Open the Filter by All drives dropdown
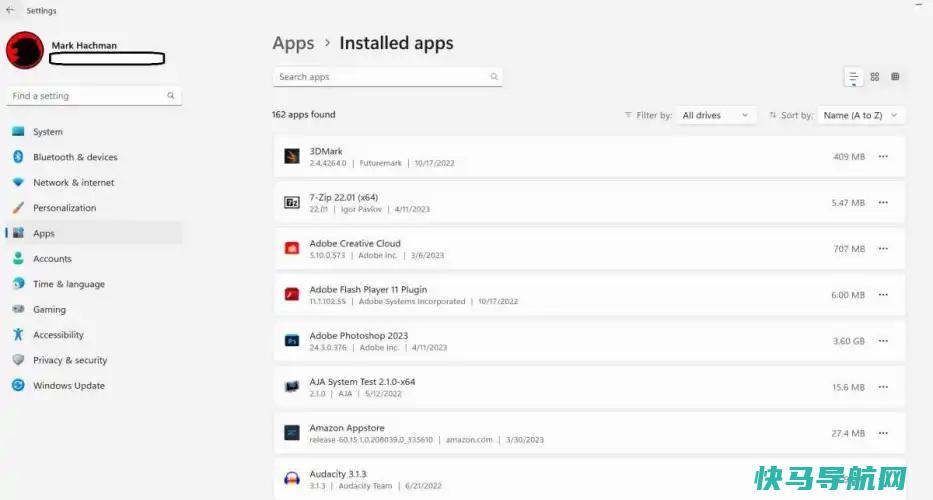Screen dimensions: 933x500 pyautogui.click(x=716, y=115)
